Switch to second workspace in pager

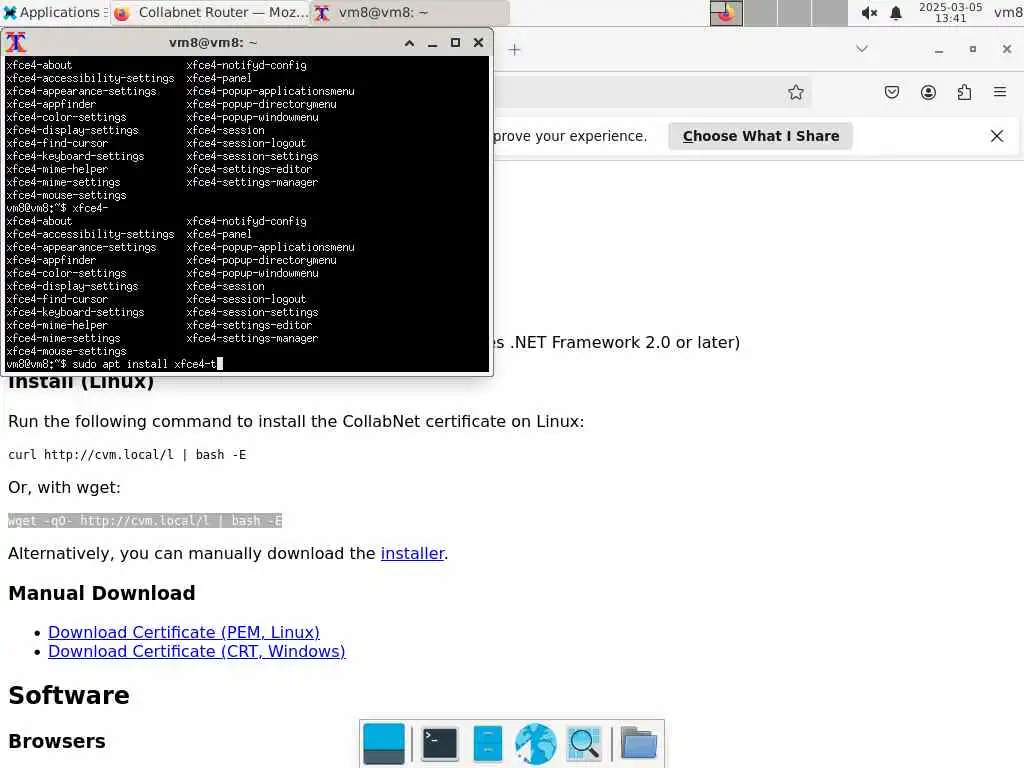[761, 13]
